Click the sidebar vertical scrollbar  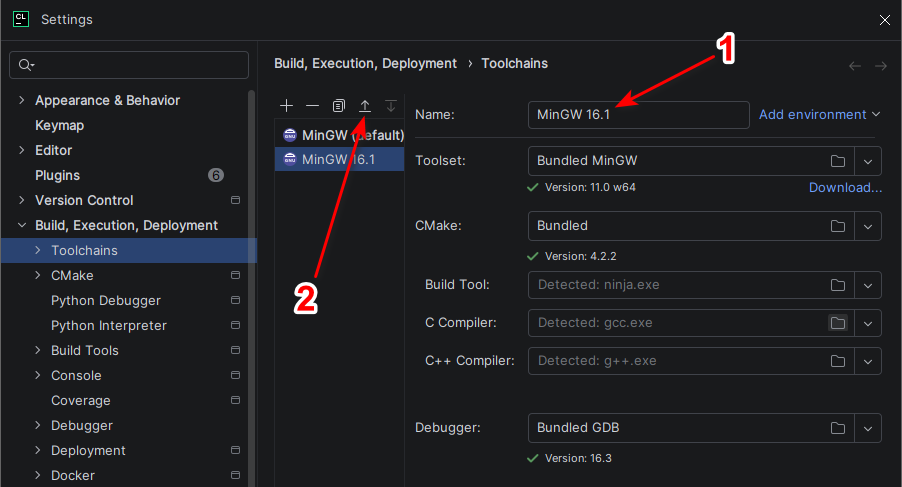251,287
